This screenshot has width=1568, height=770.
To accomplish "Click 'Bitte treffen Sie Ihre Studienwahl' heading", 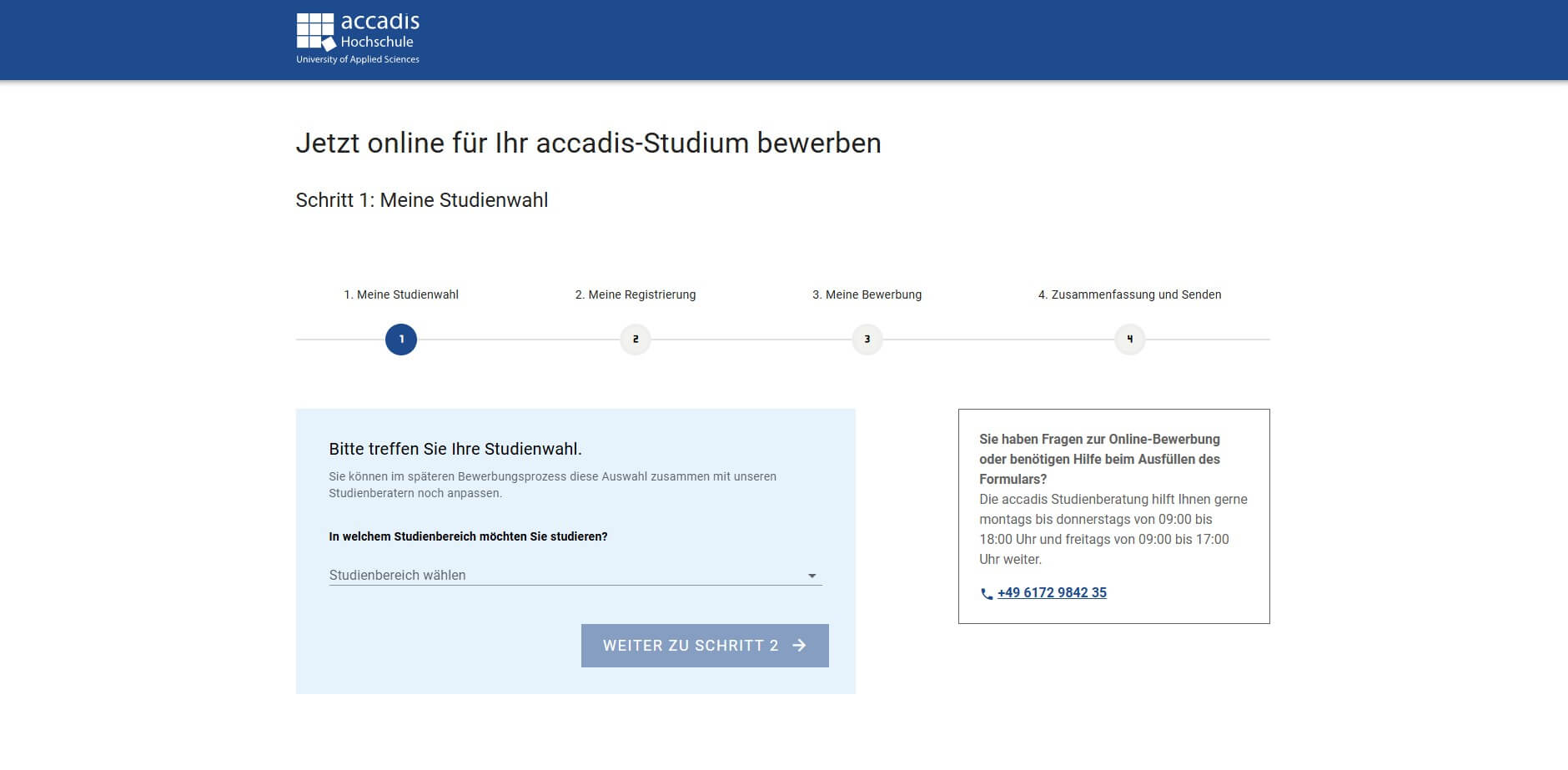I will pyautogui.click(x=455, y=449).
